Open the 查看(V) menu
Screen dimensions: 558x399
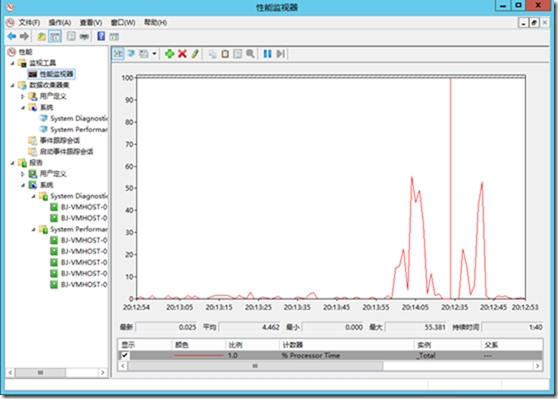click(x=91, y=23)
